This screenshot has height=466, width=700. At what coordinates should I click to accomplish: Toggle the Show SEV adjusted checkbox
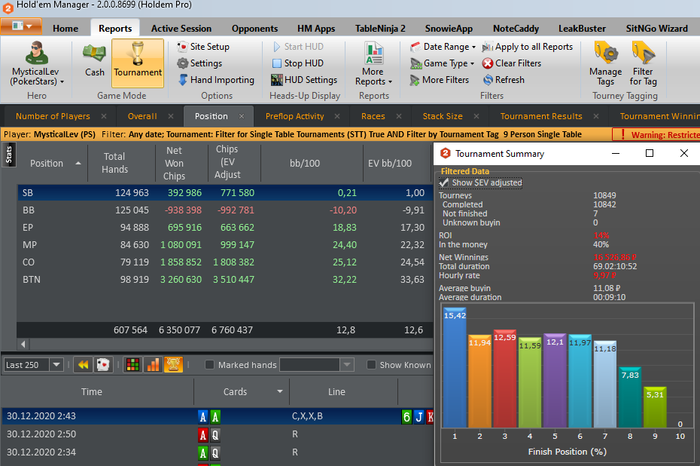[443, 183]
